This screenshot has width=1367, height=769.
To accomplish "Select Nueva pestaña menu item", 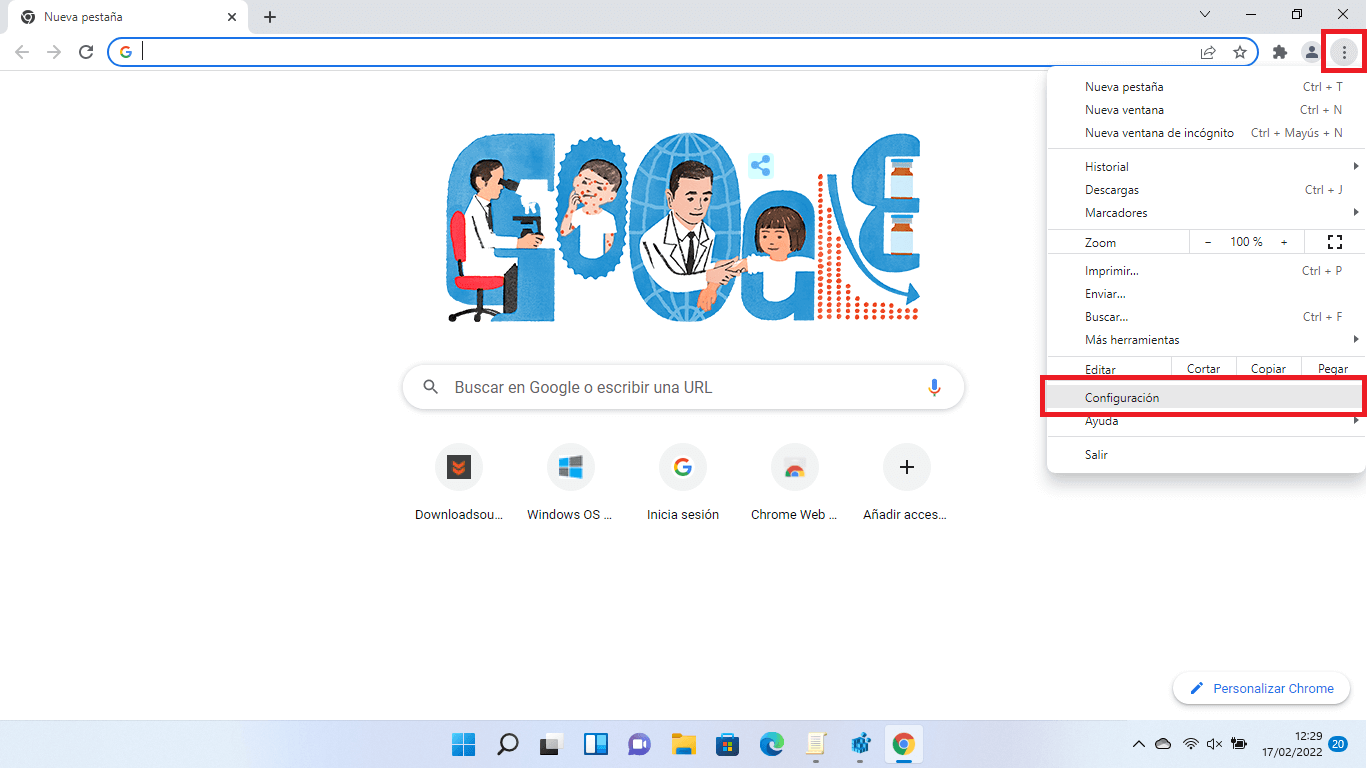I will 1206,87.
